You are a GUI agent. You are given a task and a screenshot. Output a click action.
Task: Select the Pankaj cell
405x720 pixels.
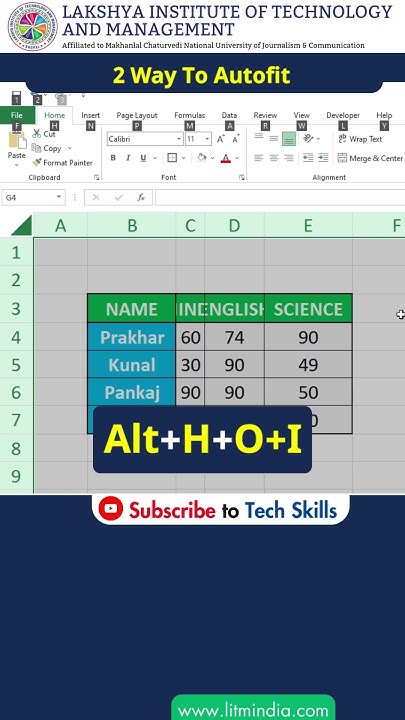(132, 392)
